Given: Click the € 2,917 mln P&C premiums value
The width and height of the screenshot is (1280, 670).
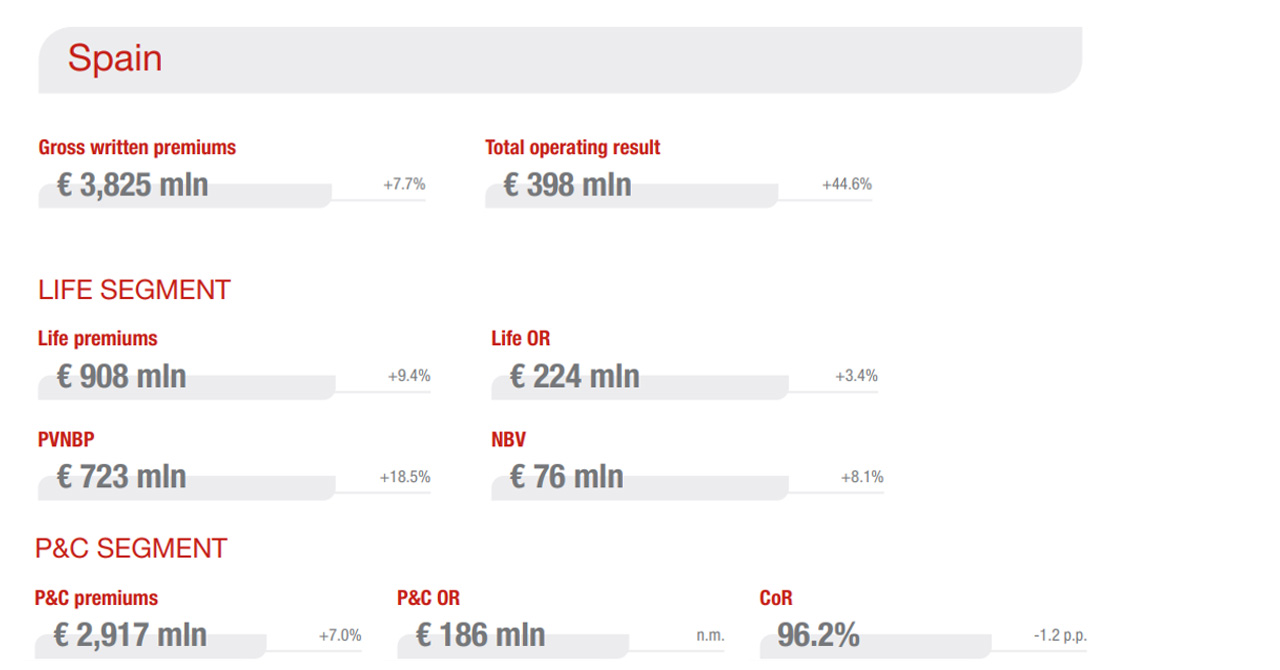Looking at the screenshot, I should 130,635.
